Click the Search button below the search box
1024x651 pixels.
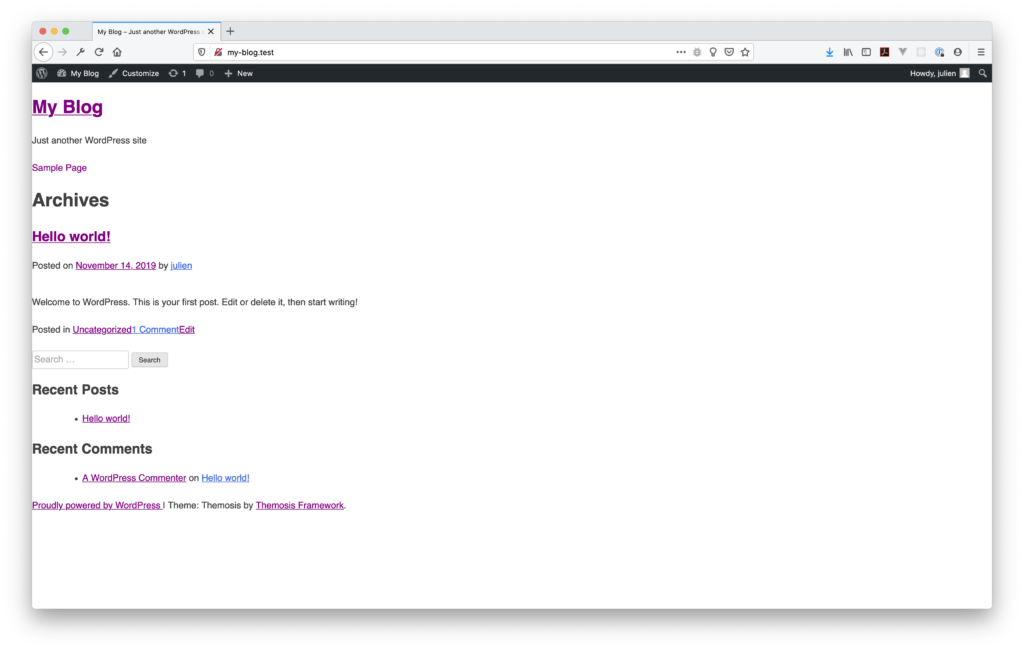click(x=149, y=359)
